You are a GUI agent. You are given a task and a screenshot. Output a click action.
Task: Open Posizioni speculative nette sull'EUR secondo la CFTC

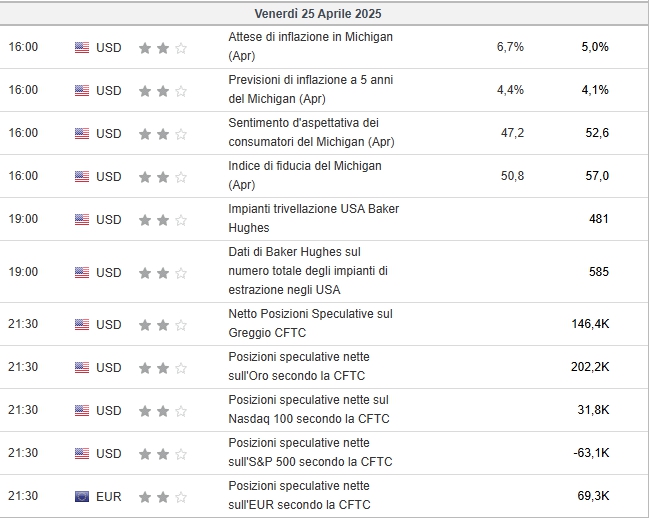[299, 495]
